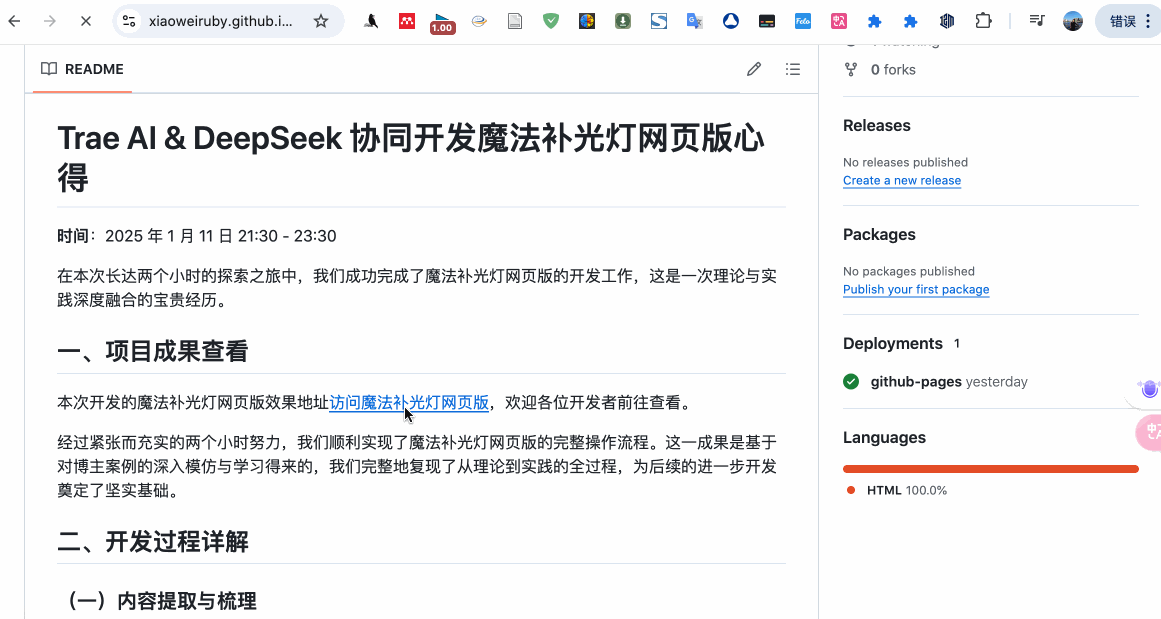
Task: Open the red Mendeley extension
Action: tap(406, 21)
